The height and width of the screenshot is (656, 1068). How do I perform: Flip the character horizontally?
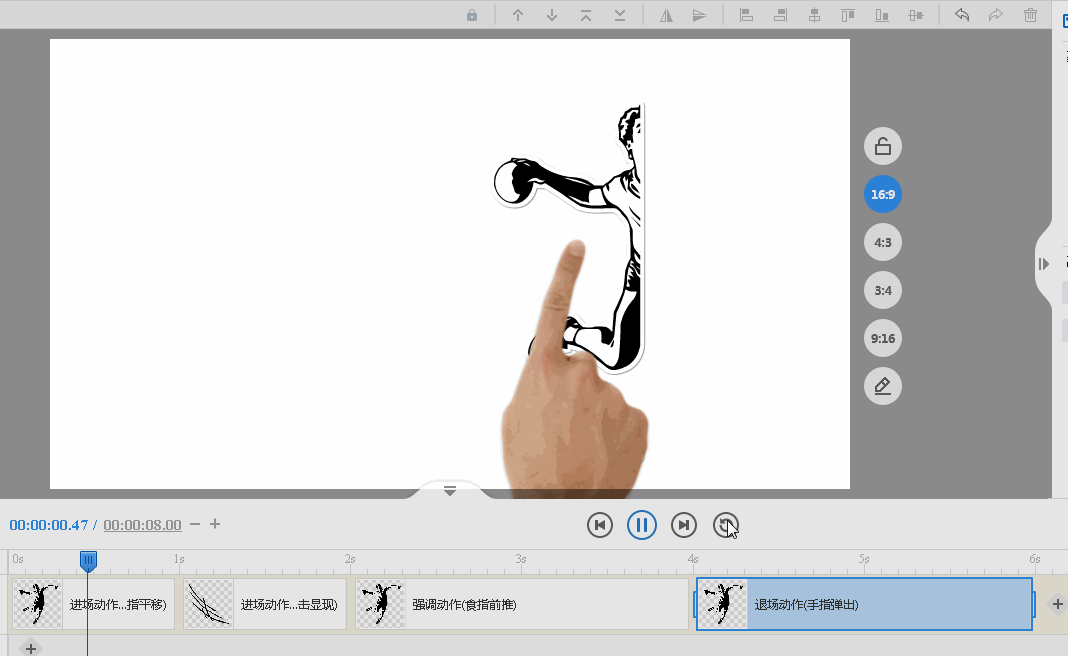[x=666, y=14]
